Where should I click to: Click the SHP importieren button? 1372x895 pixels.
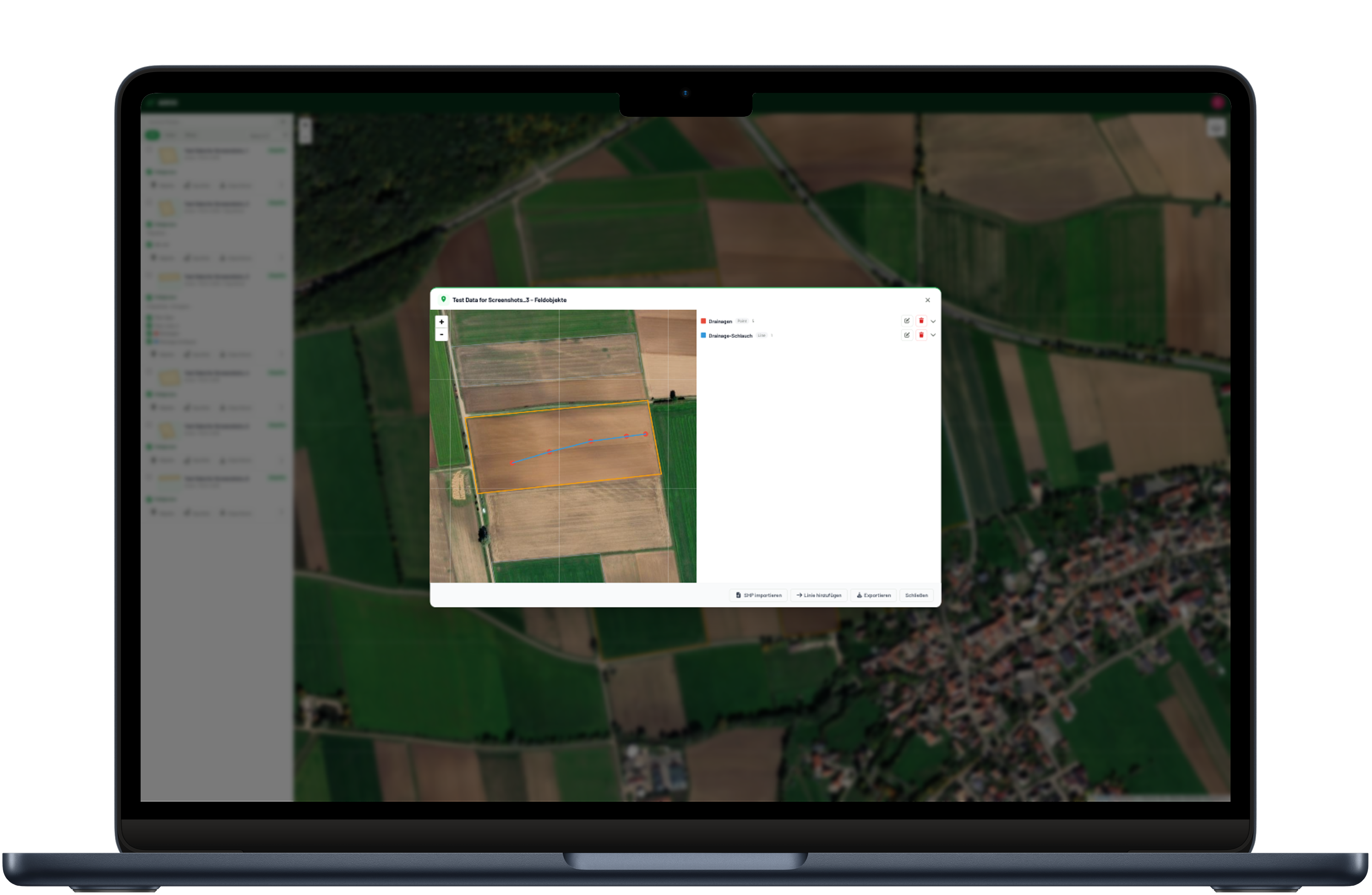[758, 595]
